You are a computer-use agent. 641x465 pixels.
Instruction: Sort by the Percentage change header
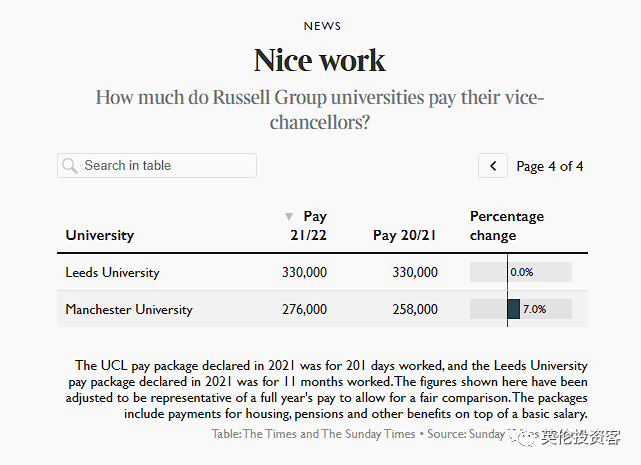[506, 225]
